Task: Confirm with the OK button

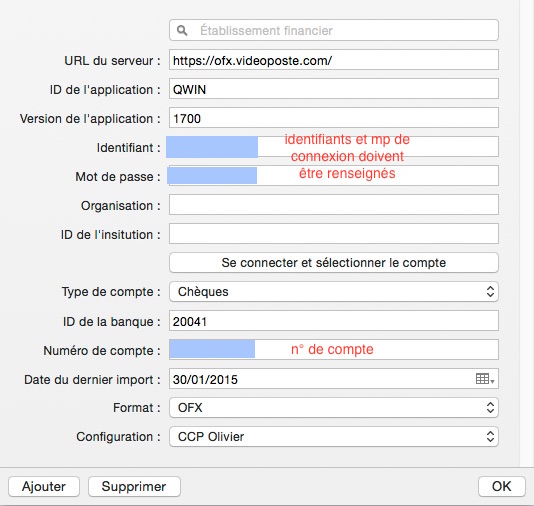Action: click(x=502, y=487)
